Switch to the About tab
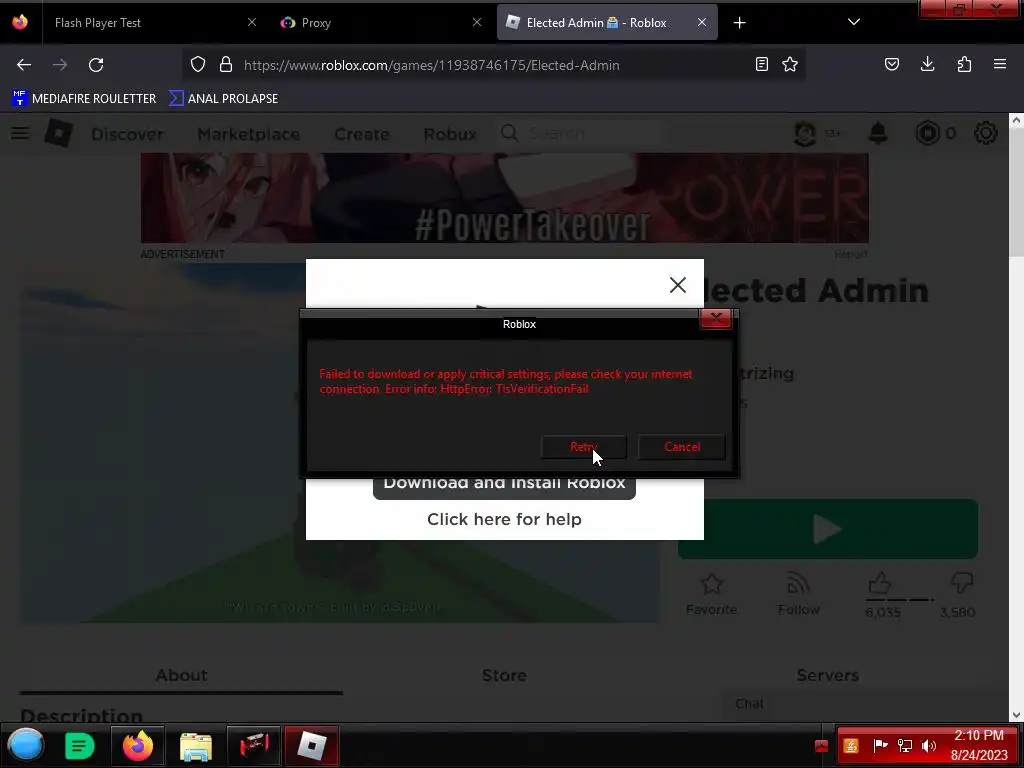Screen dimensions: 1024x768 [x=182, y=675]
